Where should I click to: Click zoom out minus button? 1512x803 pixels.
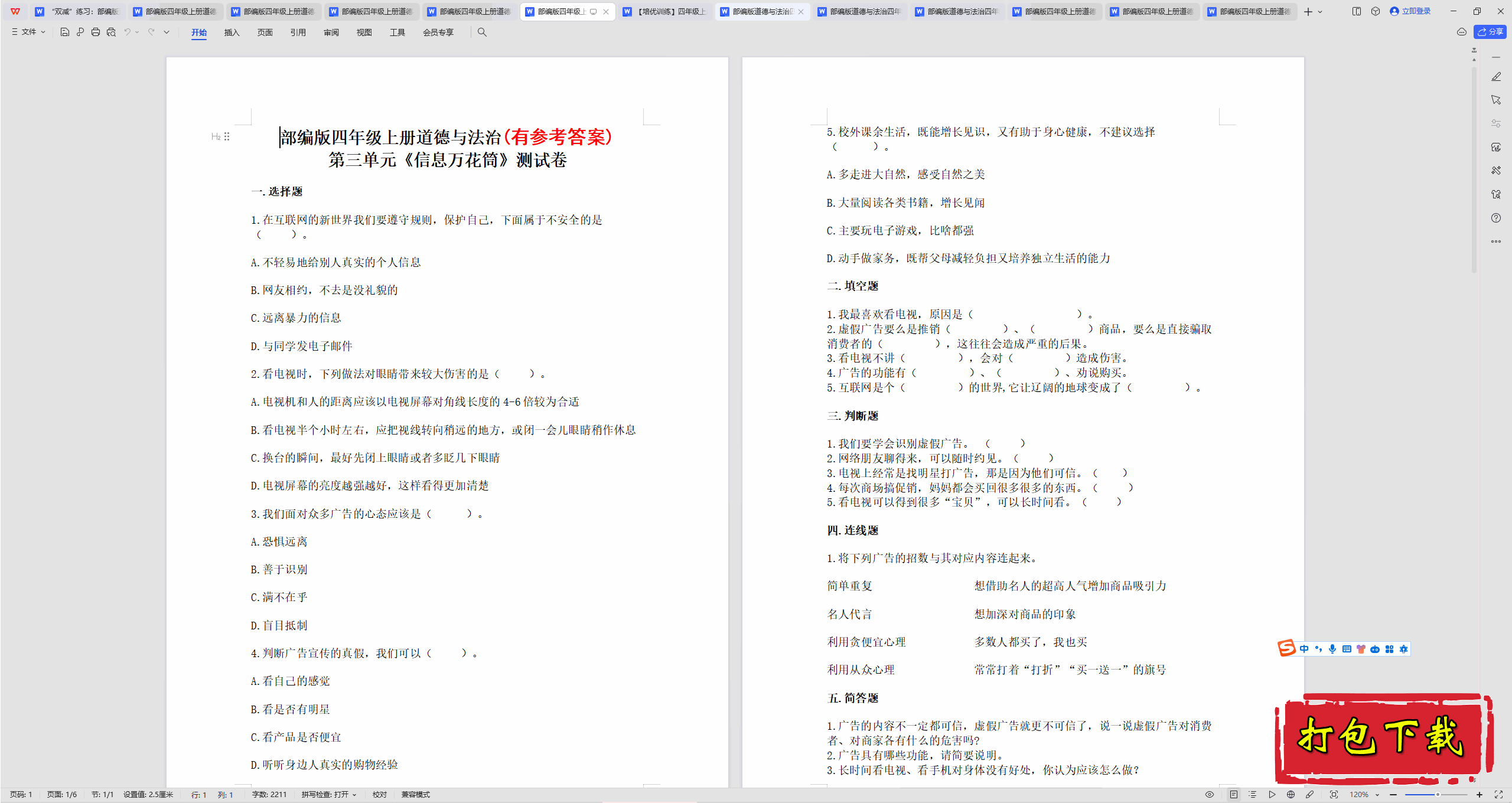click(1393, 795)
